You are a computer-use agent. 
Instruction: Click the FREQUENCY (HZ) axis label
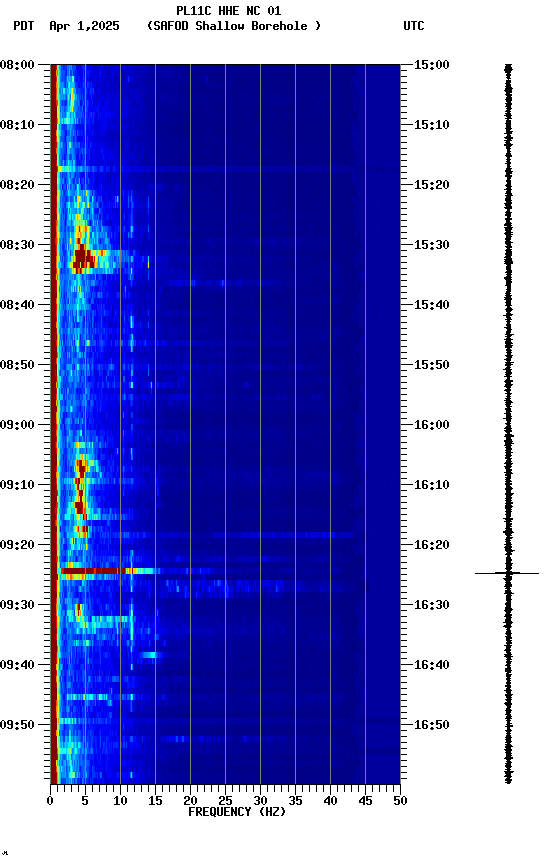point(237,812)
